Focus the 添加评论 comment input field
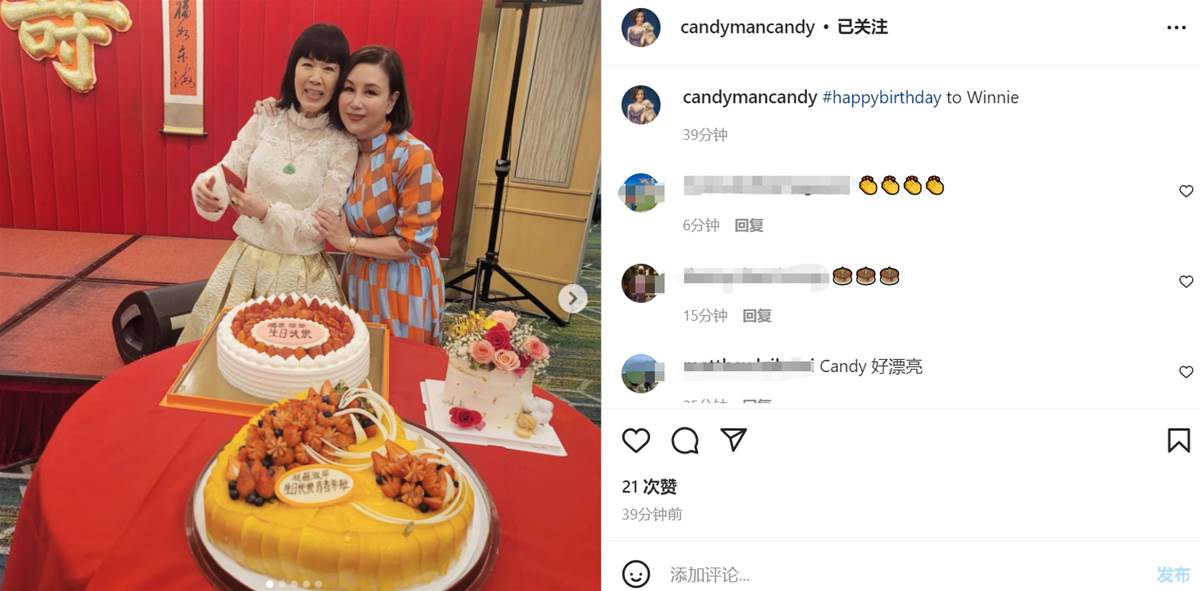Screen dimensions: 1200x591 pos(900,575)
